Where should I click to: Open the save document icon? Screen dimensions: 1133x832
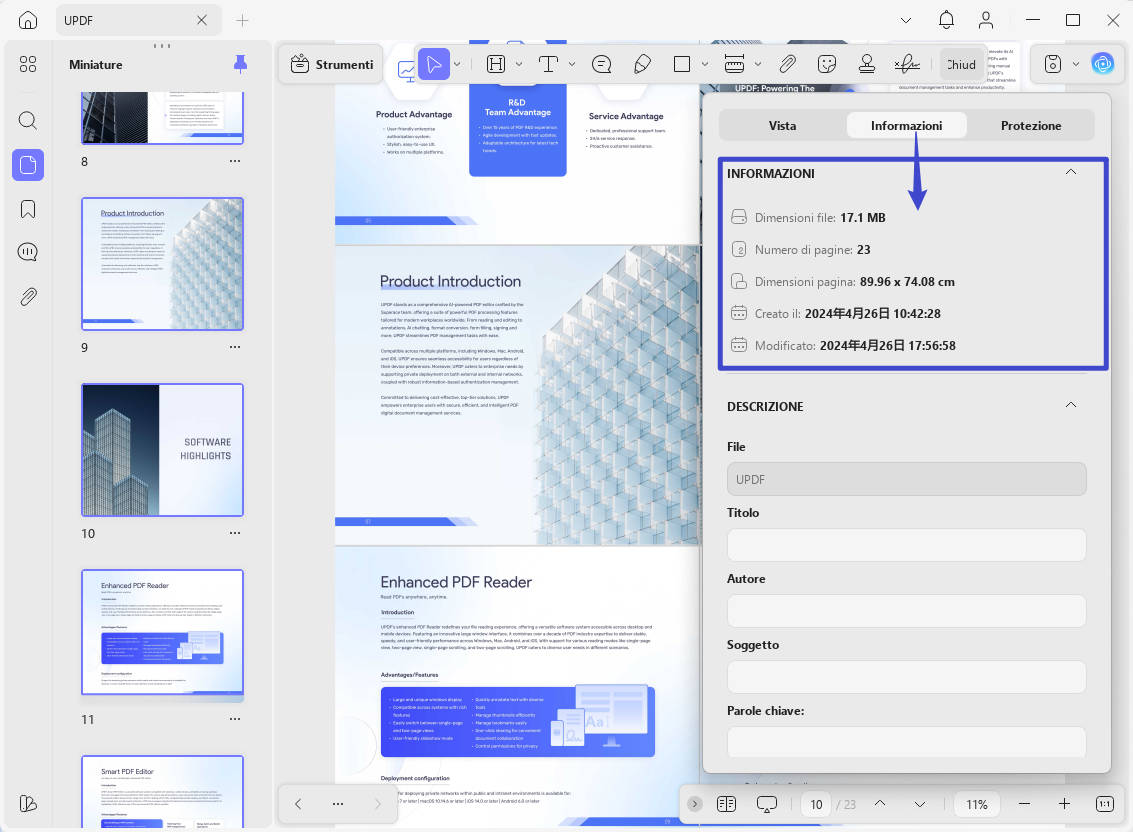click(1053, 64)
